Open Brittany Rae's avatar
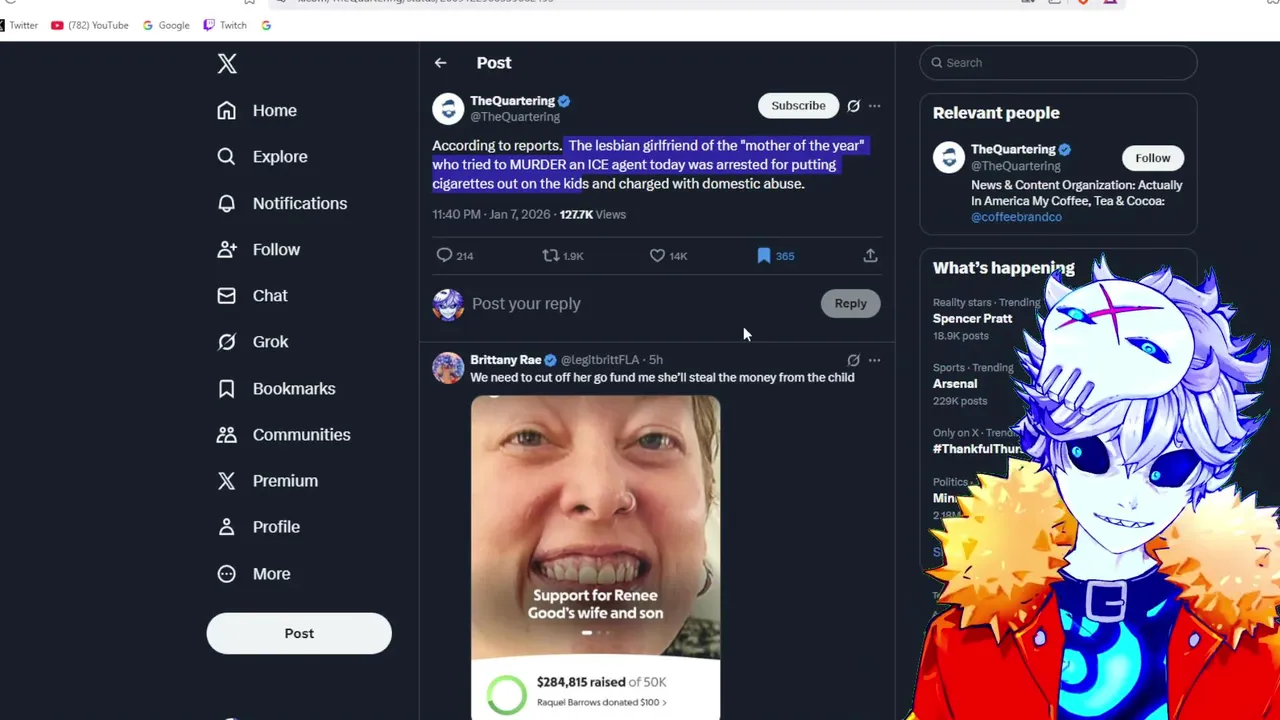The image size is (1280, 720). click(448, 368)
